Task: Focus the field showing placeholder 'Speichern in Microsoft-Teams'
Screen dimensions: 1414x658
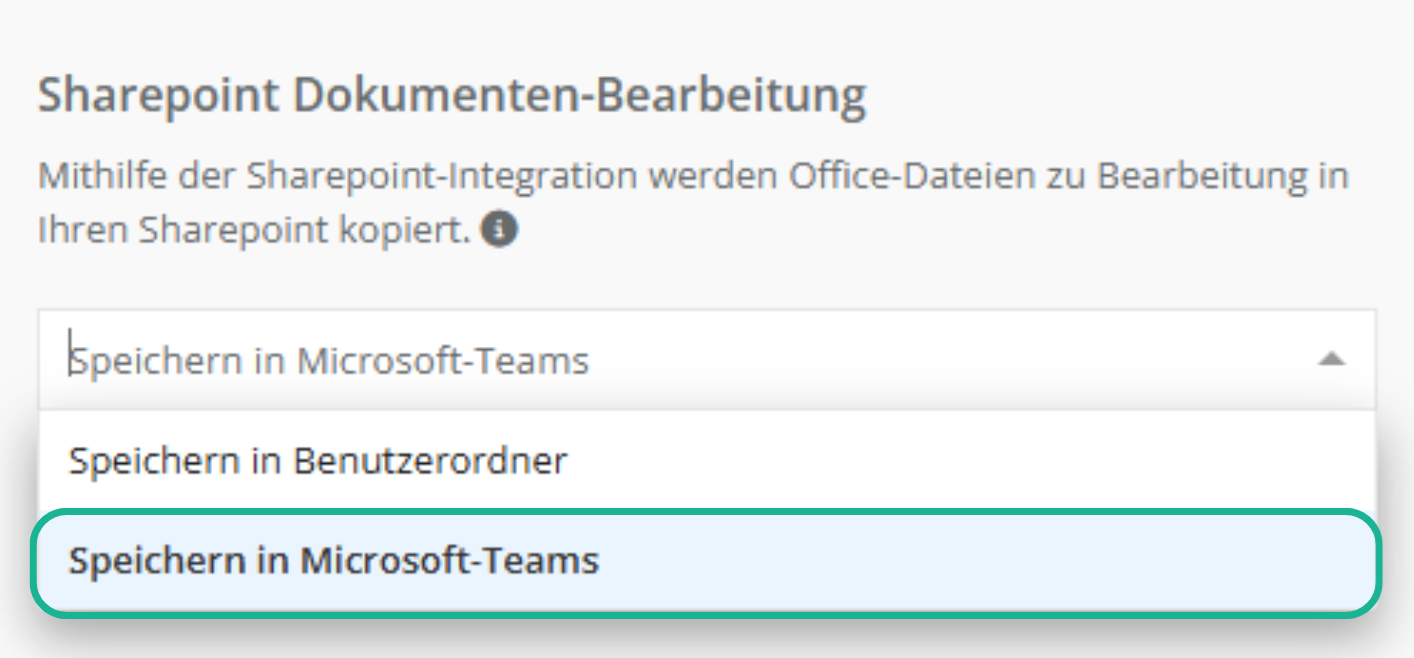Action: (x=330, y=360)
